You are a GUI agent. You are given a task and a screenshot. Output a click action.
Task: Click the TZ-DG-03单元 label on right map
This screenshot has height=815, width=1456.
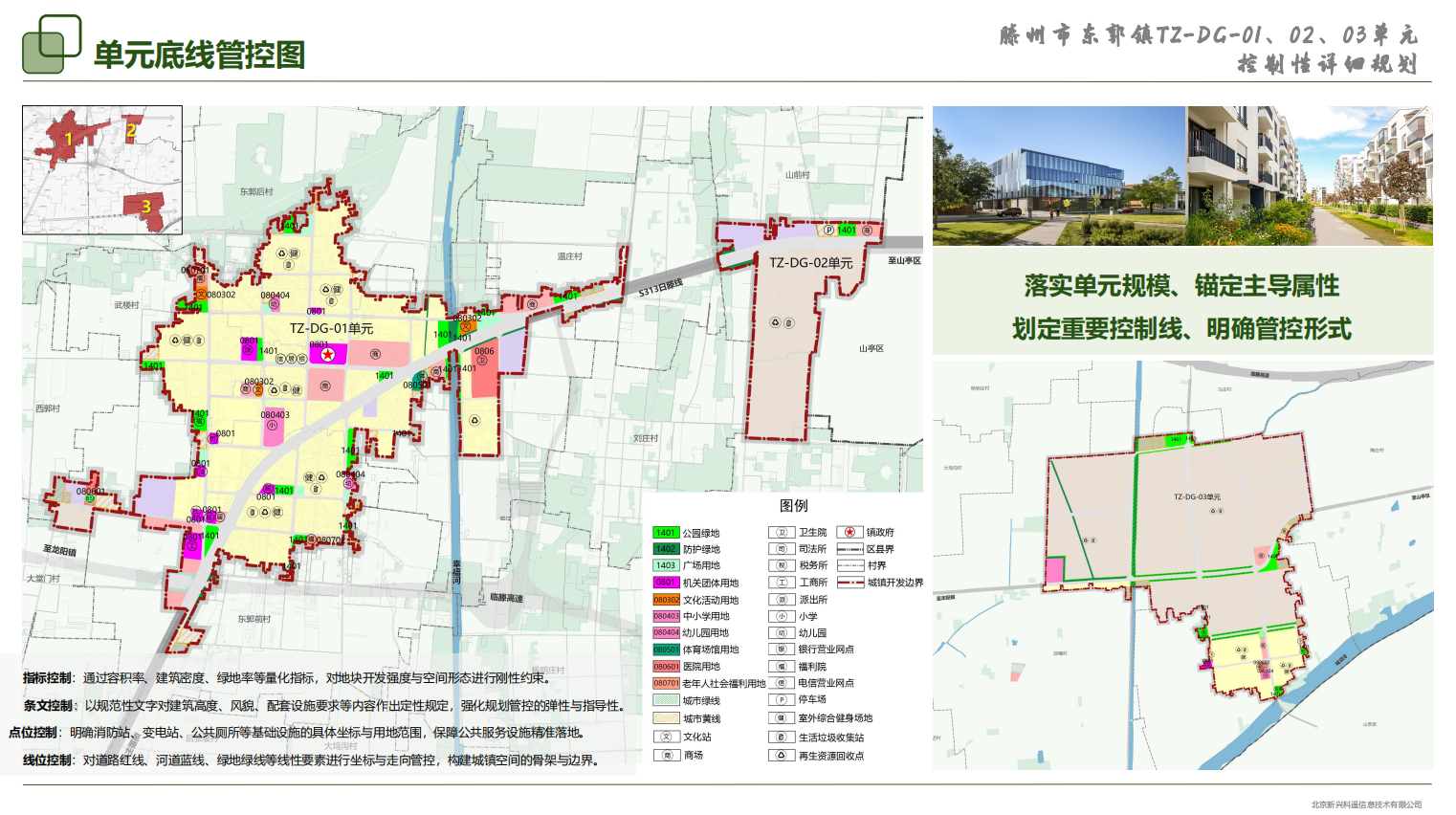[x=1197, y=497]
